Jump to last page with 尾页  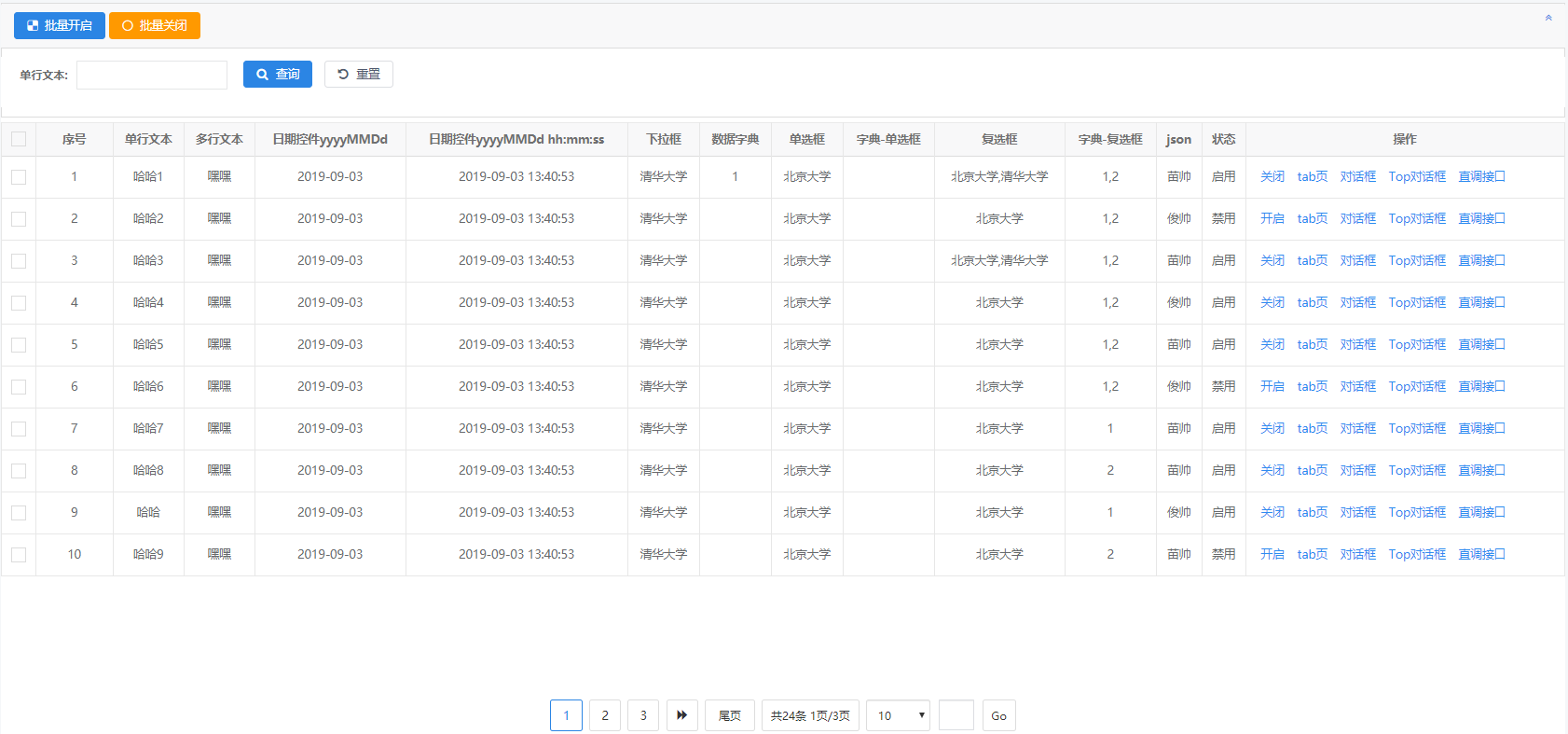tap(730, 715)
